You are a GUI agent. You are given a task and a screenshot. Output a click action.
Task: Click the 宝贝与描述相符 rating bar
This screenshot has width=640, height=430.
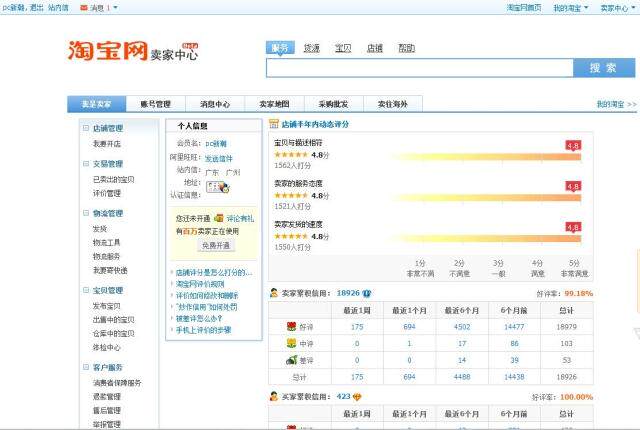pos(485,157)
